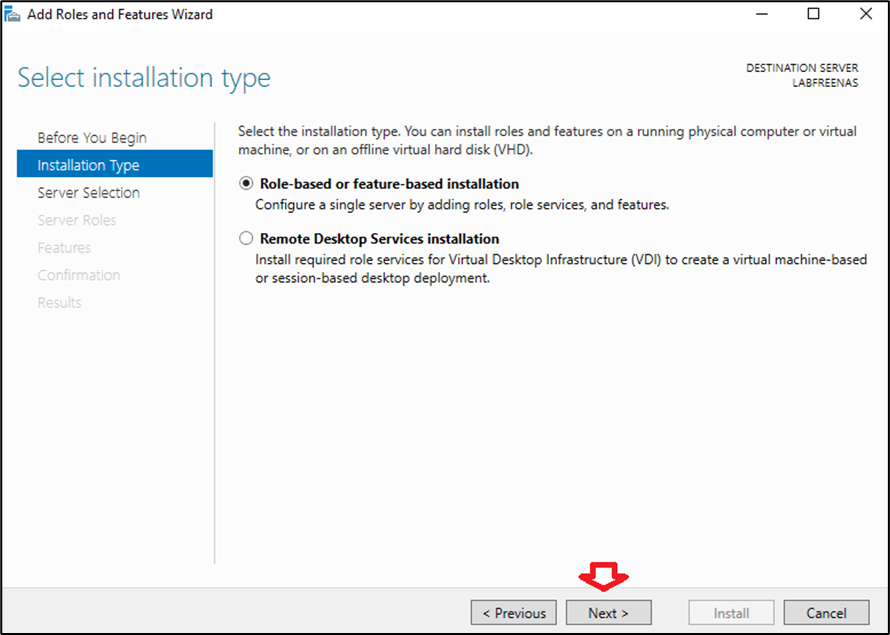Click the Select installation type heading

click(x=144, y=78)
